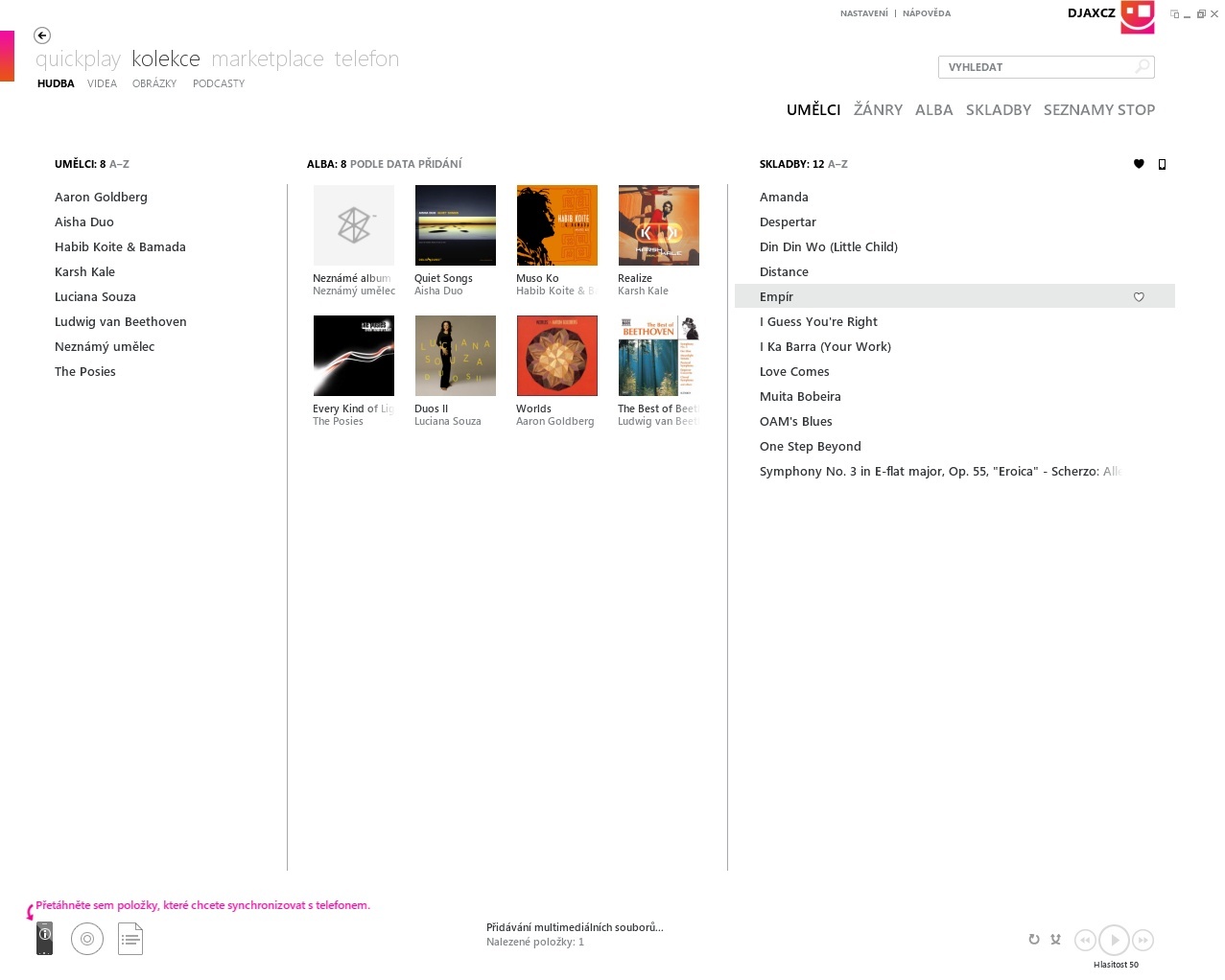The height and width of the screenshot is (980, 1225).
Task: Click the search magnifier icon
Action: 1142,67
